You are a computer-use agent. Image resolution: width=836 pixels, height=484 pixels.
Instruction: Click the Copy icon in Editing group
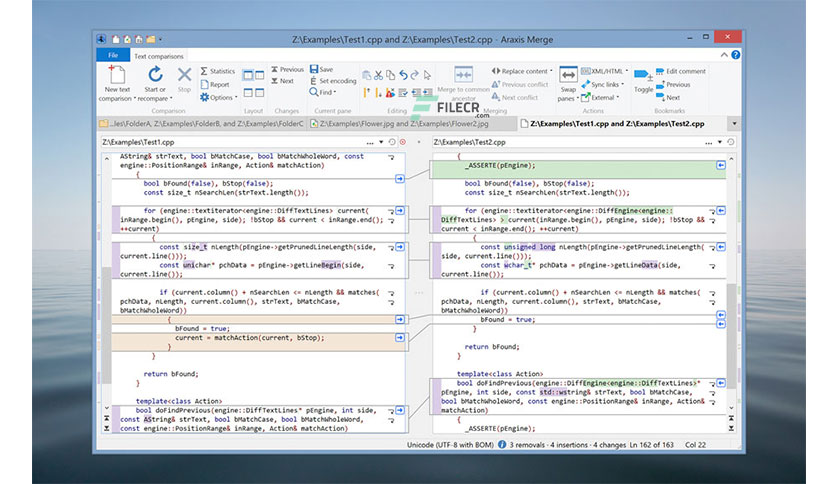pyautogui.click(x=391, y=75)
